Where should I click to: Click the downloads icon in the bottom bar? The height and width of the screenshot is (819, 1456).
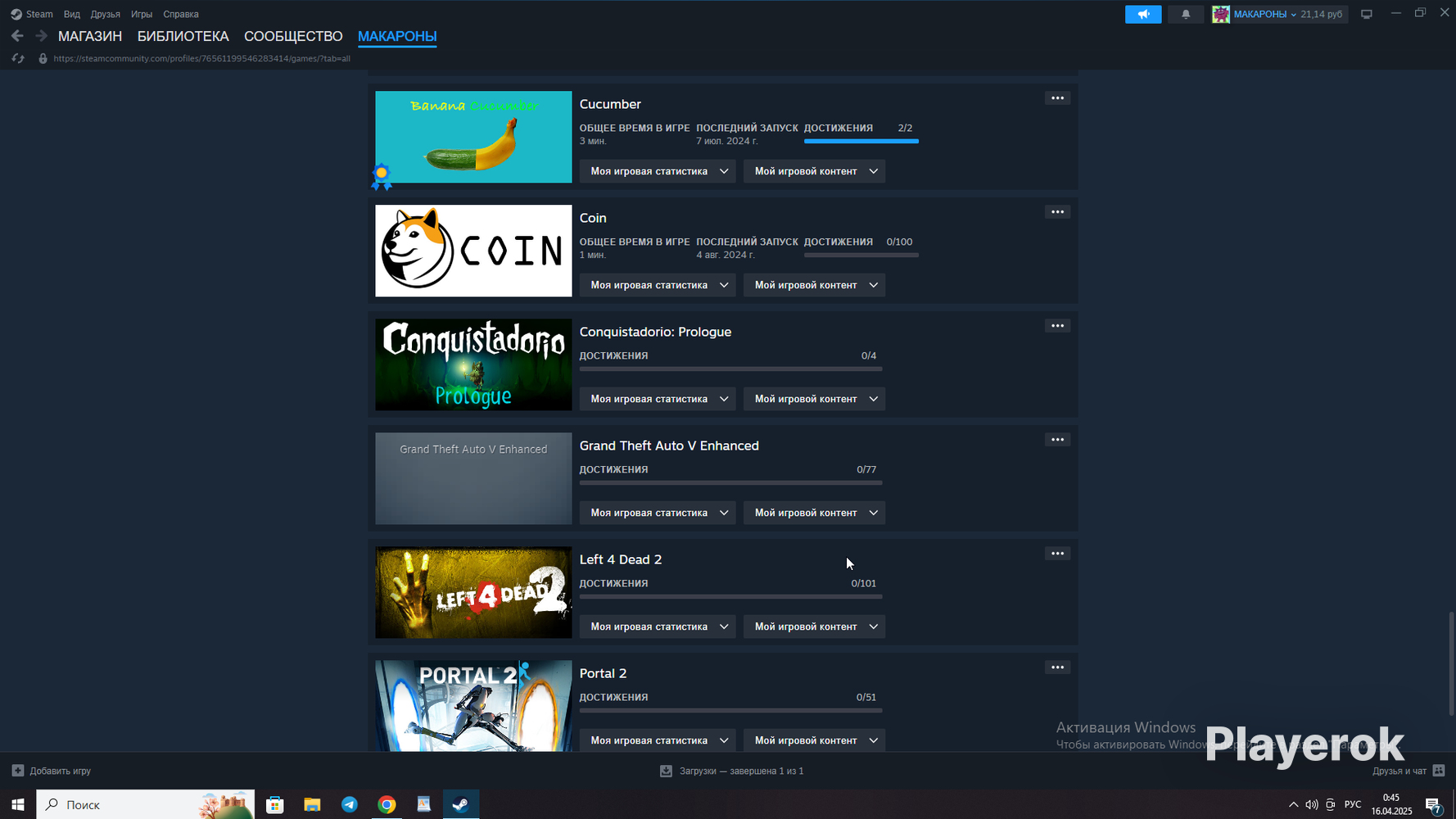pos(666,771)
